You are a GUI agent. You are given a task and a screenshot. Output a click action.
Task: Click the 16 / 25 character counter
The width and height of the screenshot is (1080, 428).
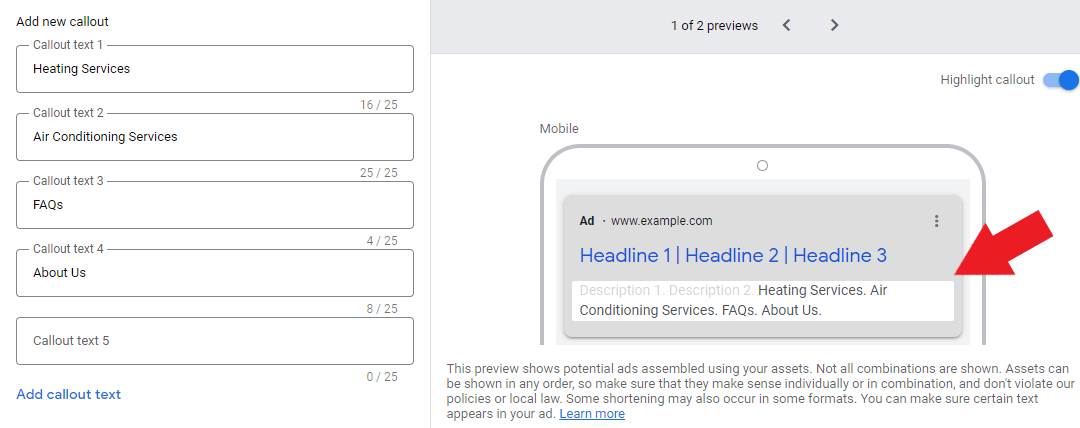pyautogui.click(x=379, y=105)
